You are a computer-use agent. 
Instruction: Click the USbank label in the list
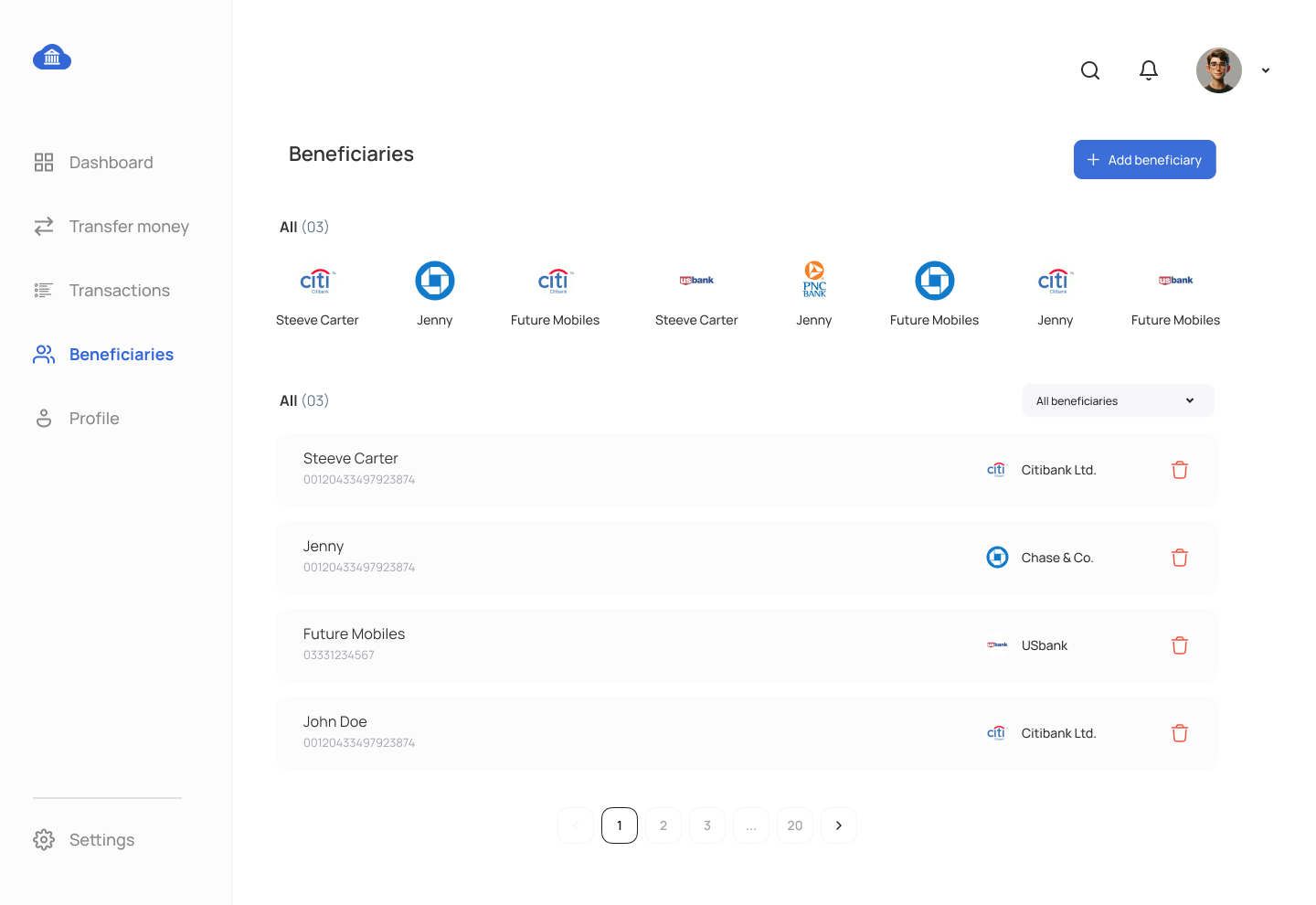[1045, 645]
